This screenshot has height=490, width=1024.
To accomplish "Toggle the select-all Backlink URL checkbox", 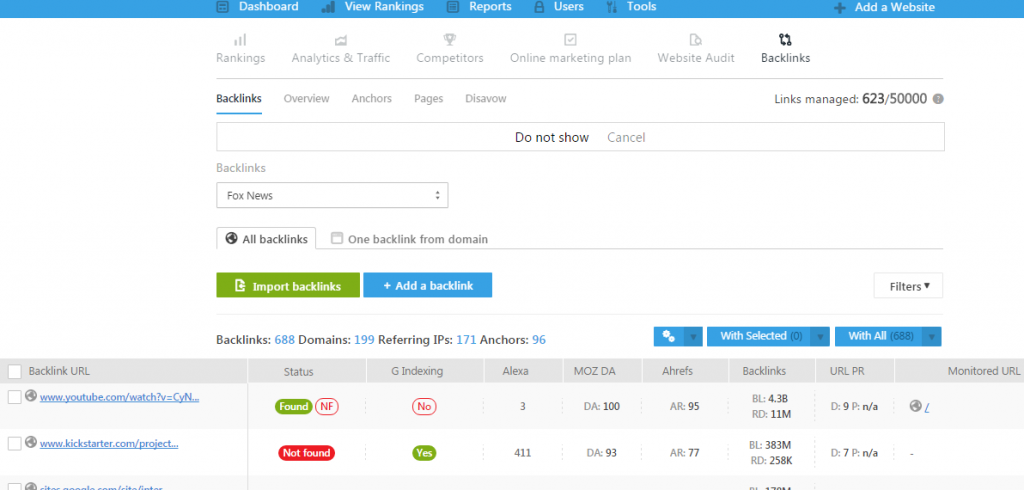I will click(14, 371).
